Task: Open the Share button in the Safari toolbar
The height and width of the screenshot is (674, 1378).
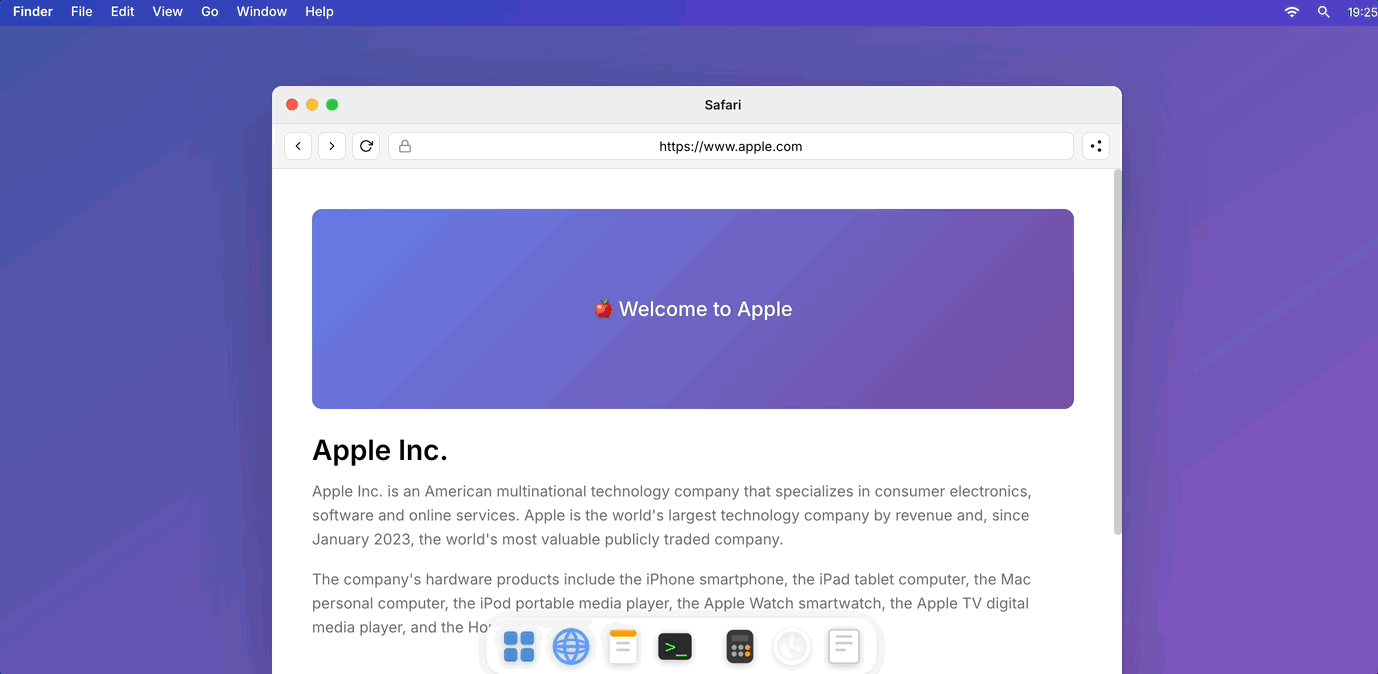Action: 1096,146
